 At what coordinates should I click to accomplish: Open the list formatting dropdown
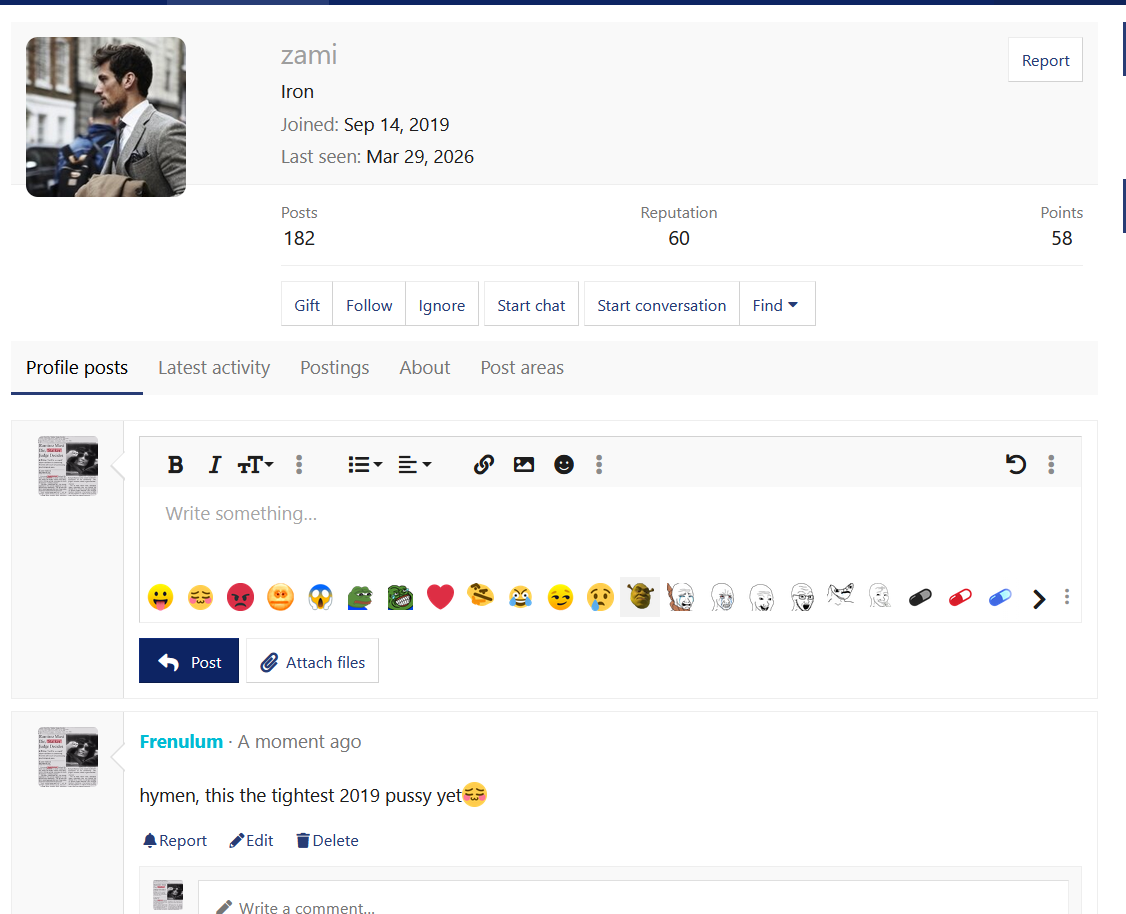pos(364,464)
